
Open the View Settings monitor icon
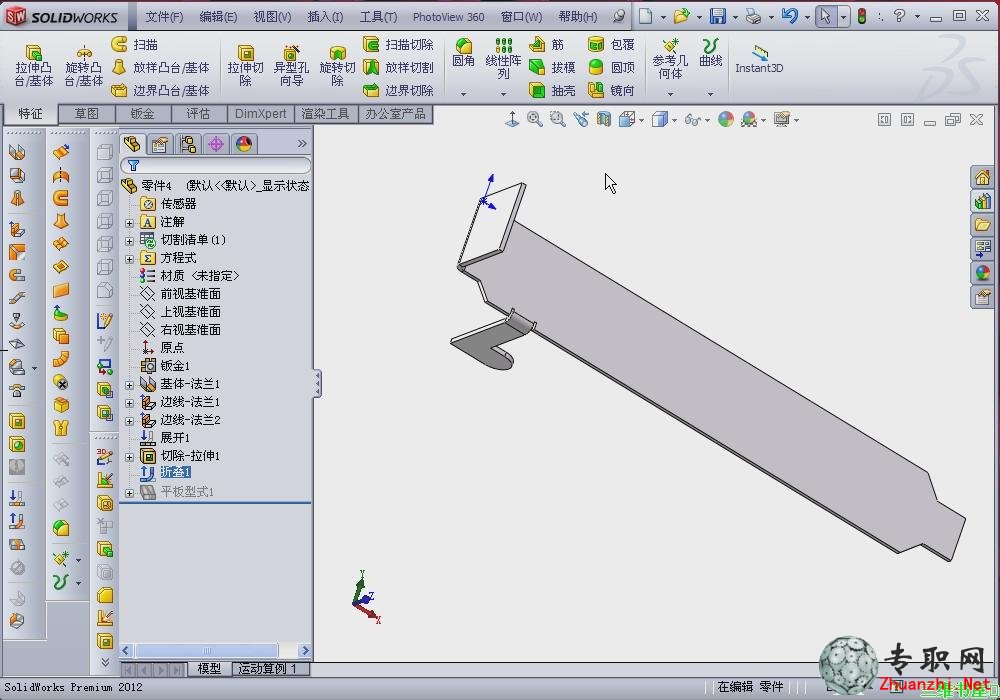click(x=782, y=119)
